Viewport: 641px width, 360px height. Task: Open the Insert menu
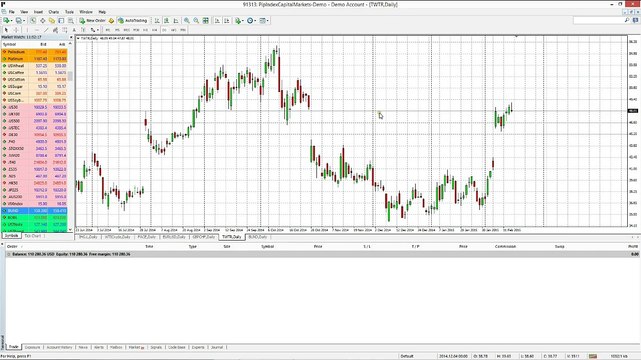click(x=38, y=12)
